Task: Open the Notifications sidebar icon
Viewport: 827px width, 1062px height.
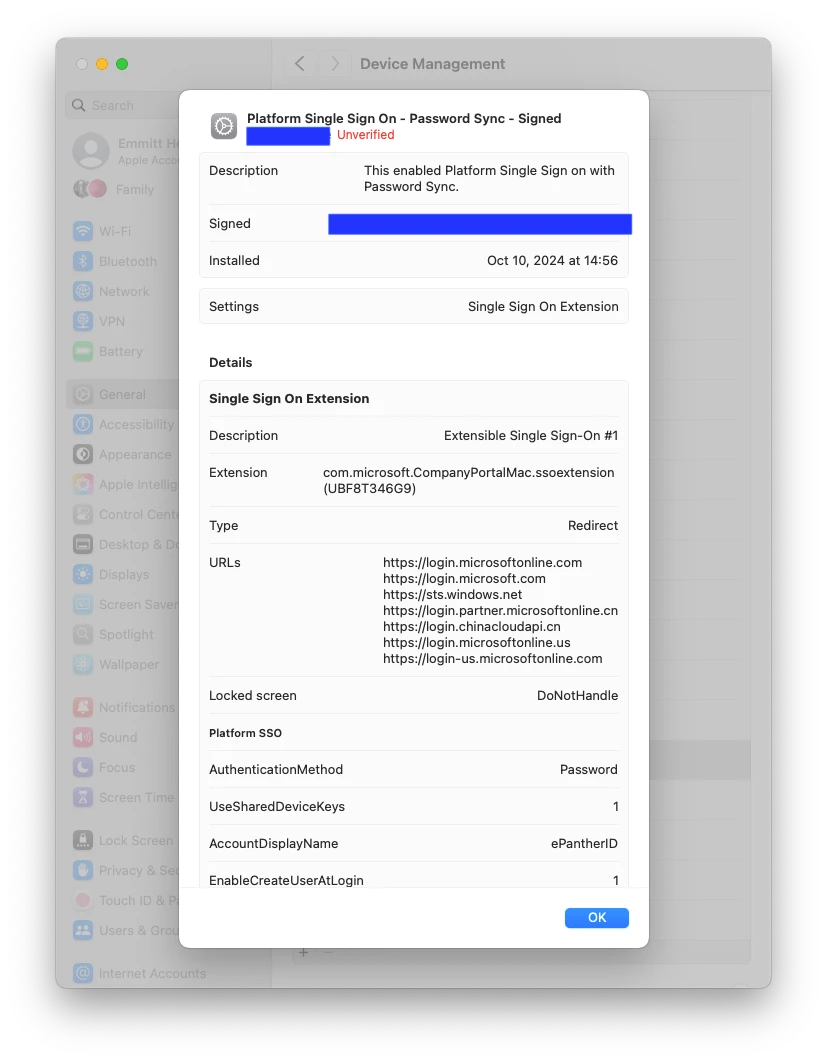Action: 83,707
